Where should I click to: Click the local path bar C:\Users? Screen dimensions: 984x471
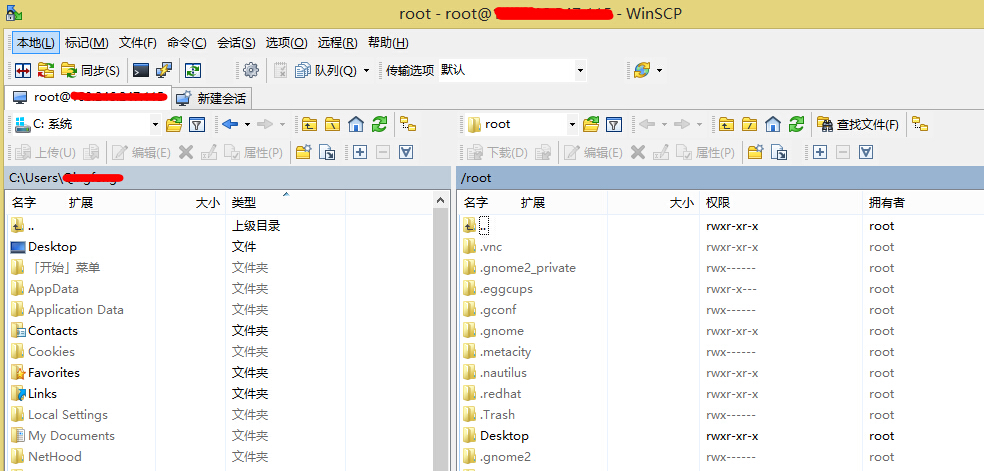click(228, 177)
